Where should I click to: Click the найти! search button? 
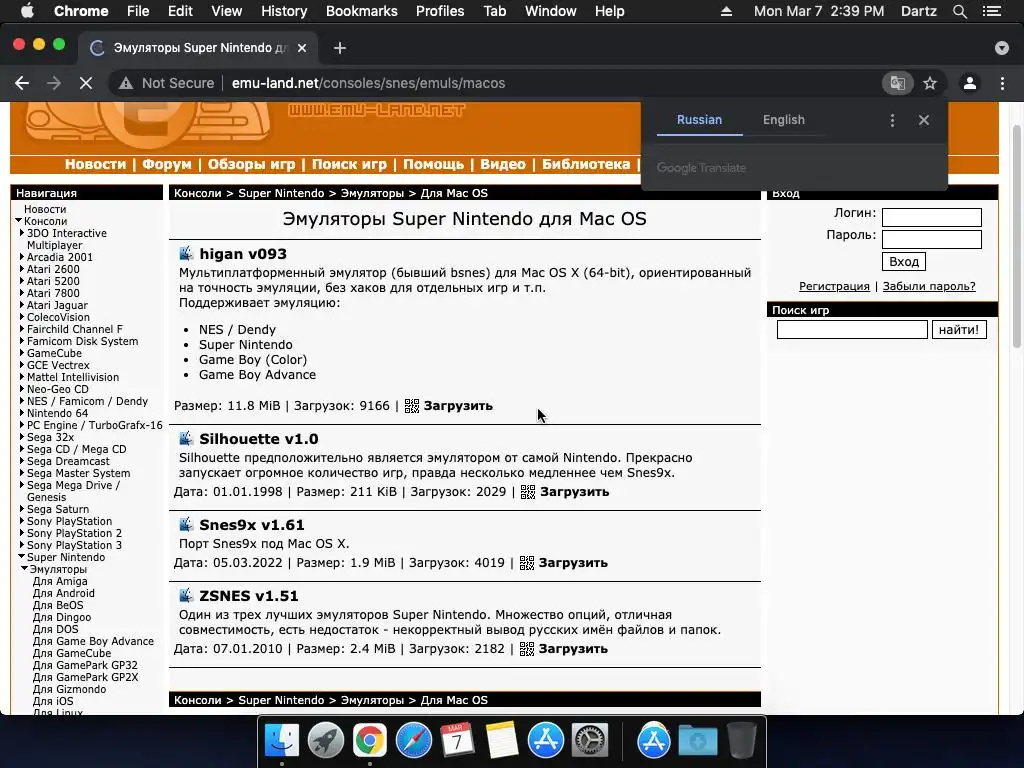coord(959,330)
